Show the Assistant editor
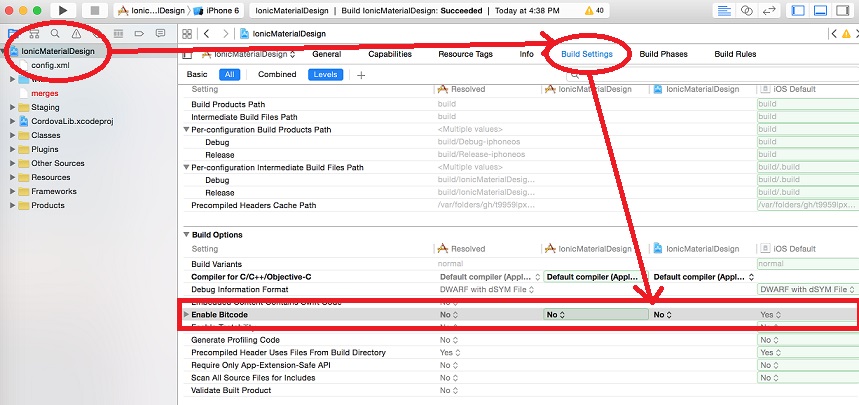This screenshot has width=859, height=405. click(747, 10)
